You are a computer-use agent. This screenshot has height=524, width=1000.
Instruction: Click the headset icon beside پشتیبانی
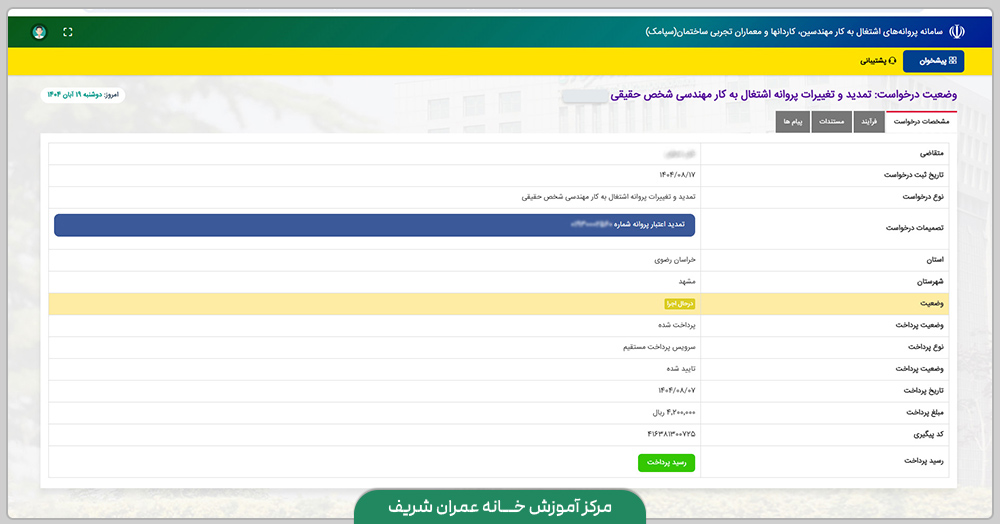point(892,61)
